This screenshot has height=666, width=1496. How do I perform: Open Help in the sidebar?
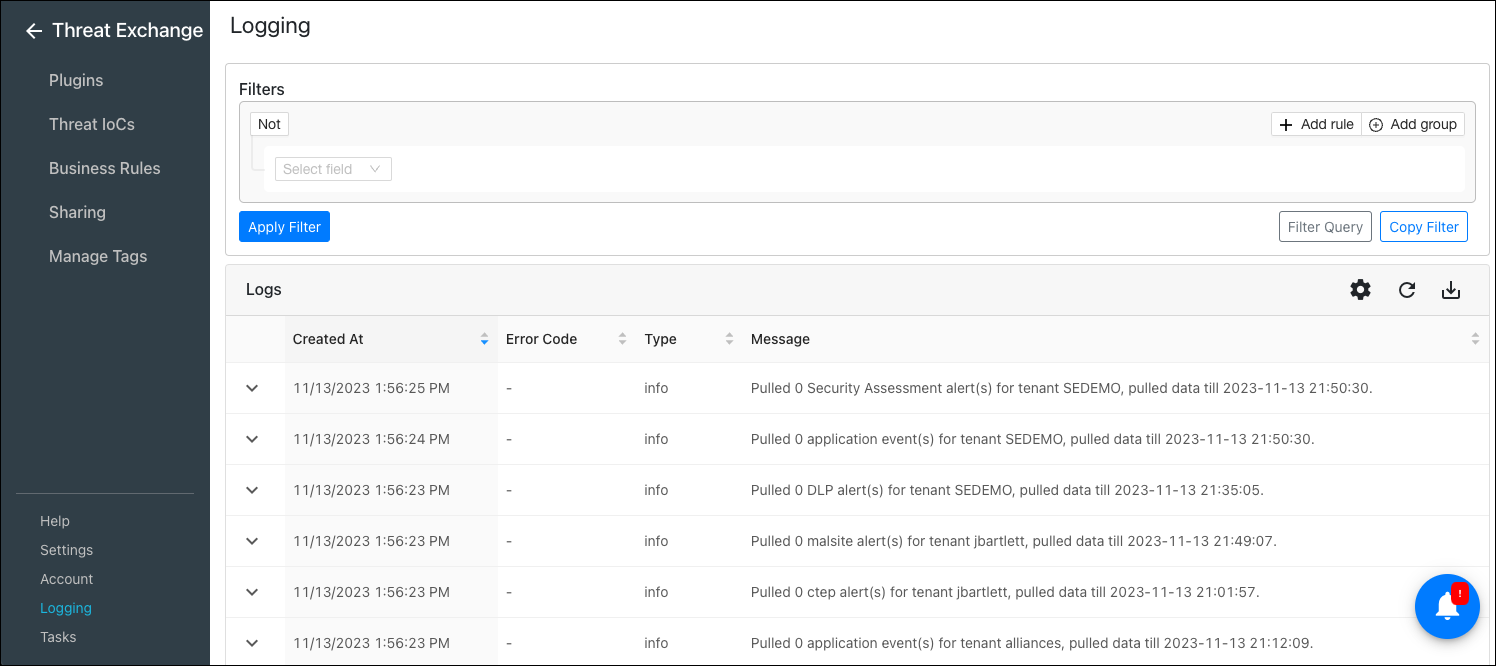[x=55, y=521]
